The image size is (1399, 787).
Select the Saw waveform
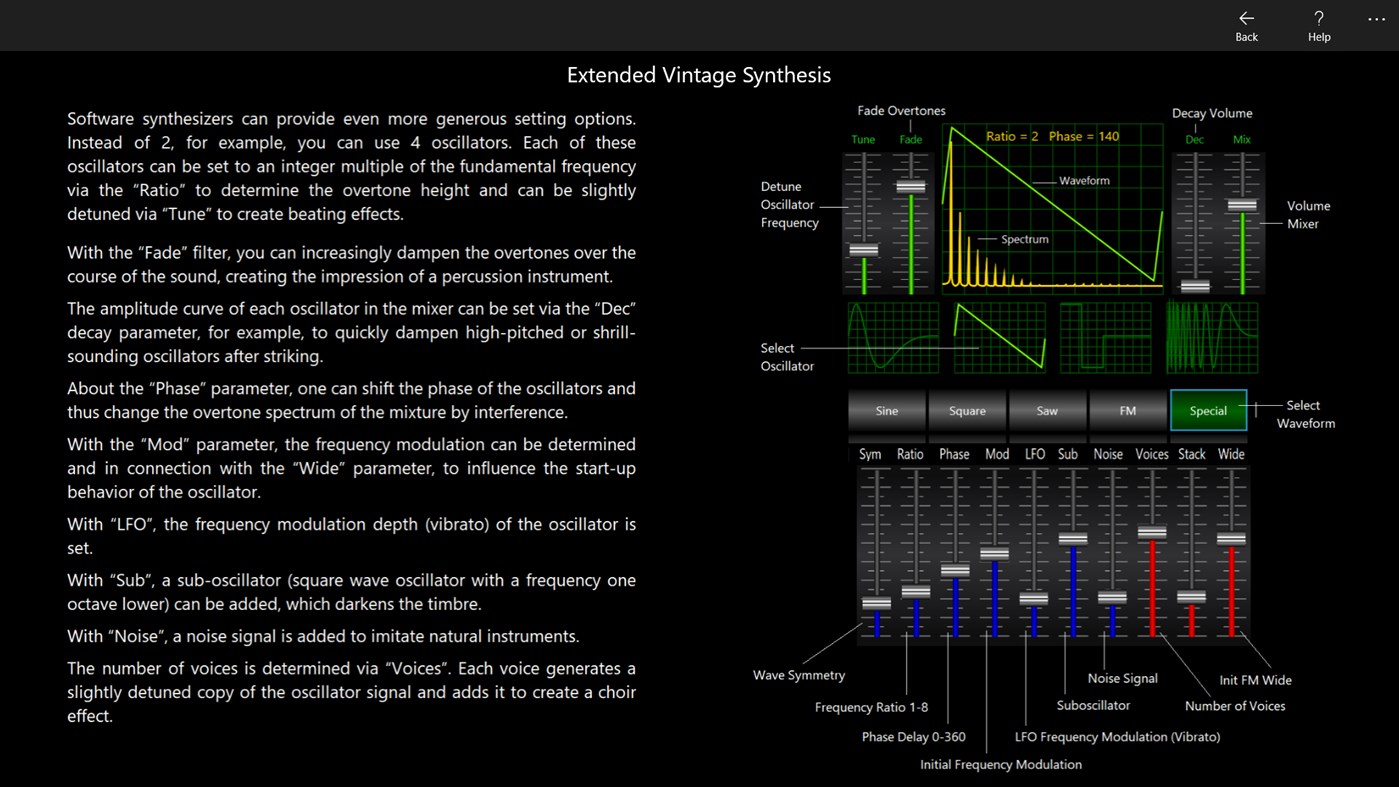1047,410
